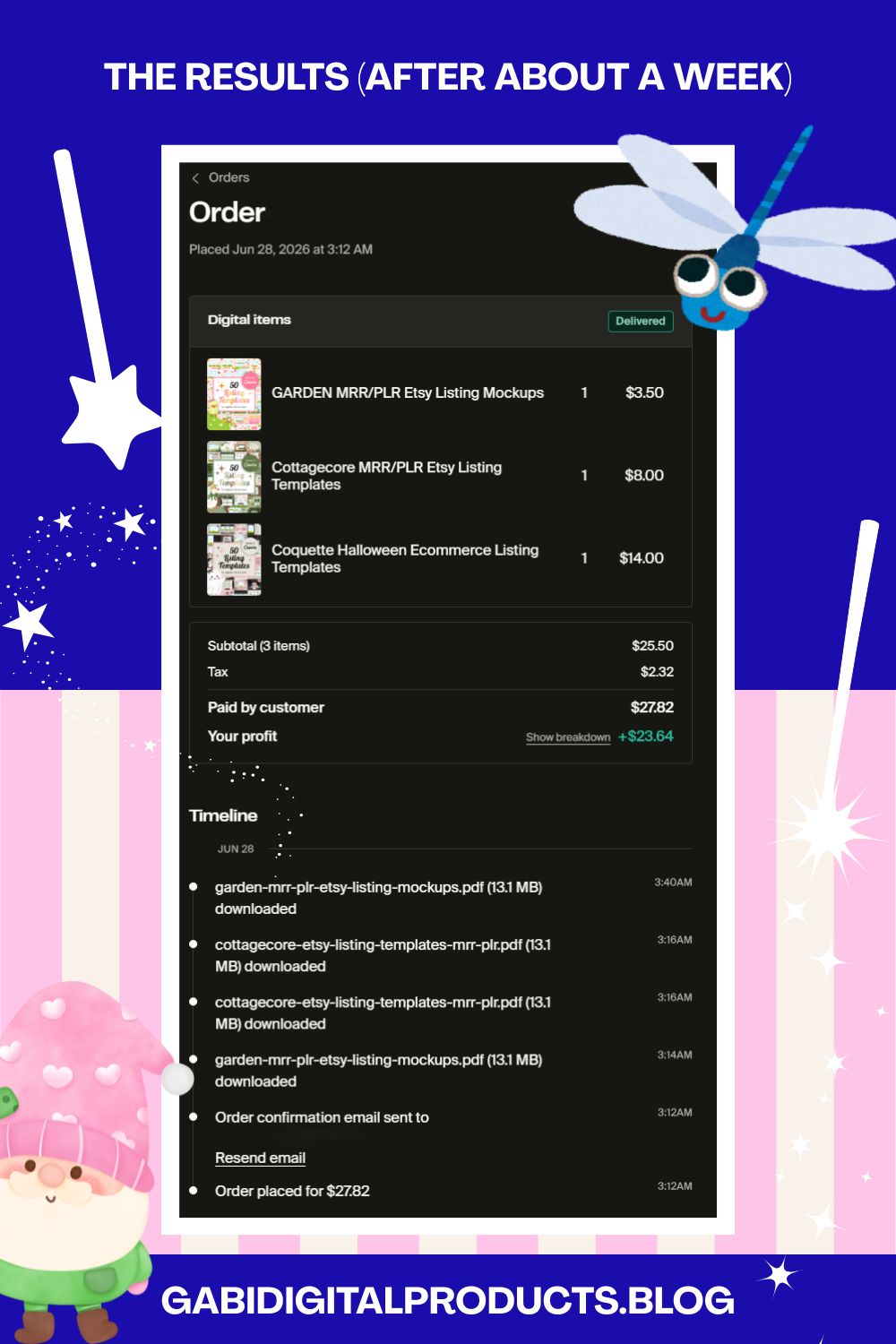Select the 3:14AM garden mockups download entry

pyautogui.click(x=378, y=1070)
